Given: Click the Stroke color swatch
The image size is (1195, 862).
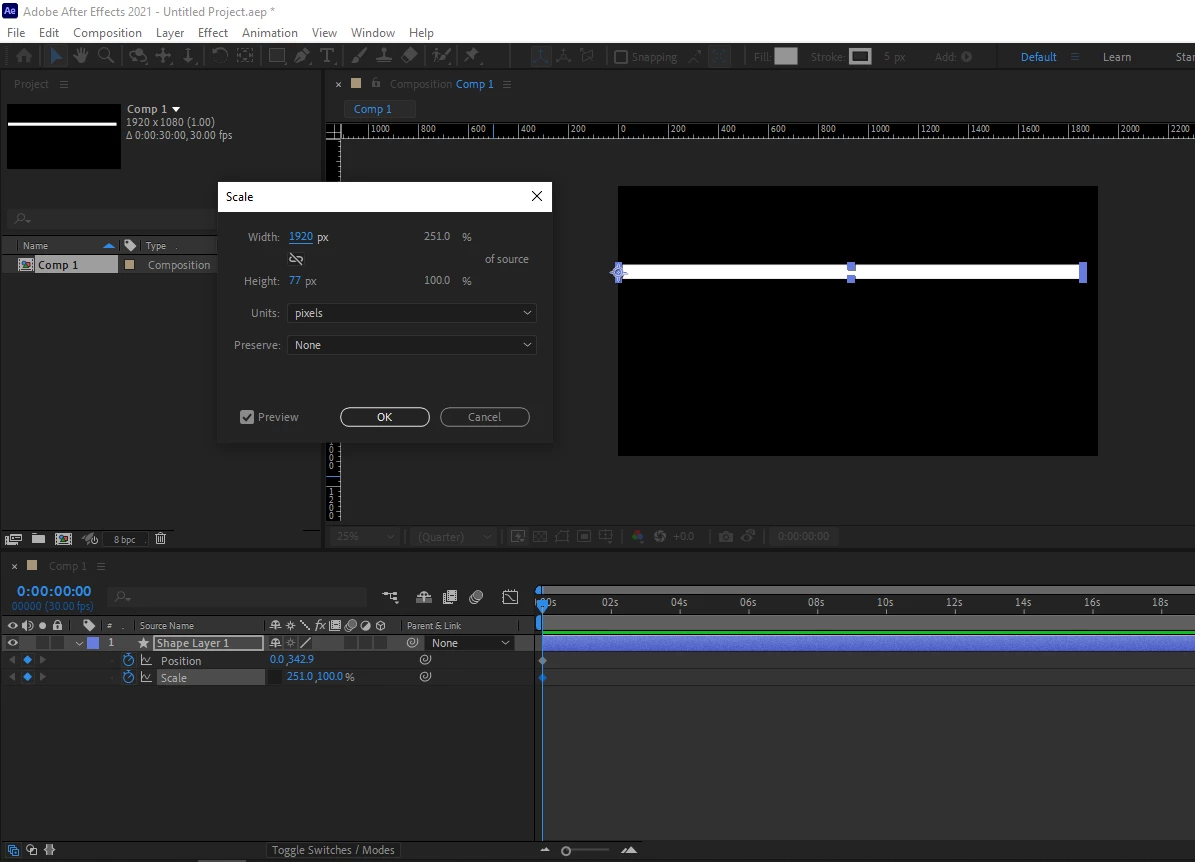Looking at the screenshot, I should pyautogui.click(x=860, y=56).
